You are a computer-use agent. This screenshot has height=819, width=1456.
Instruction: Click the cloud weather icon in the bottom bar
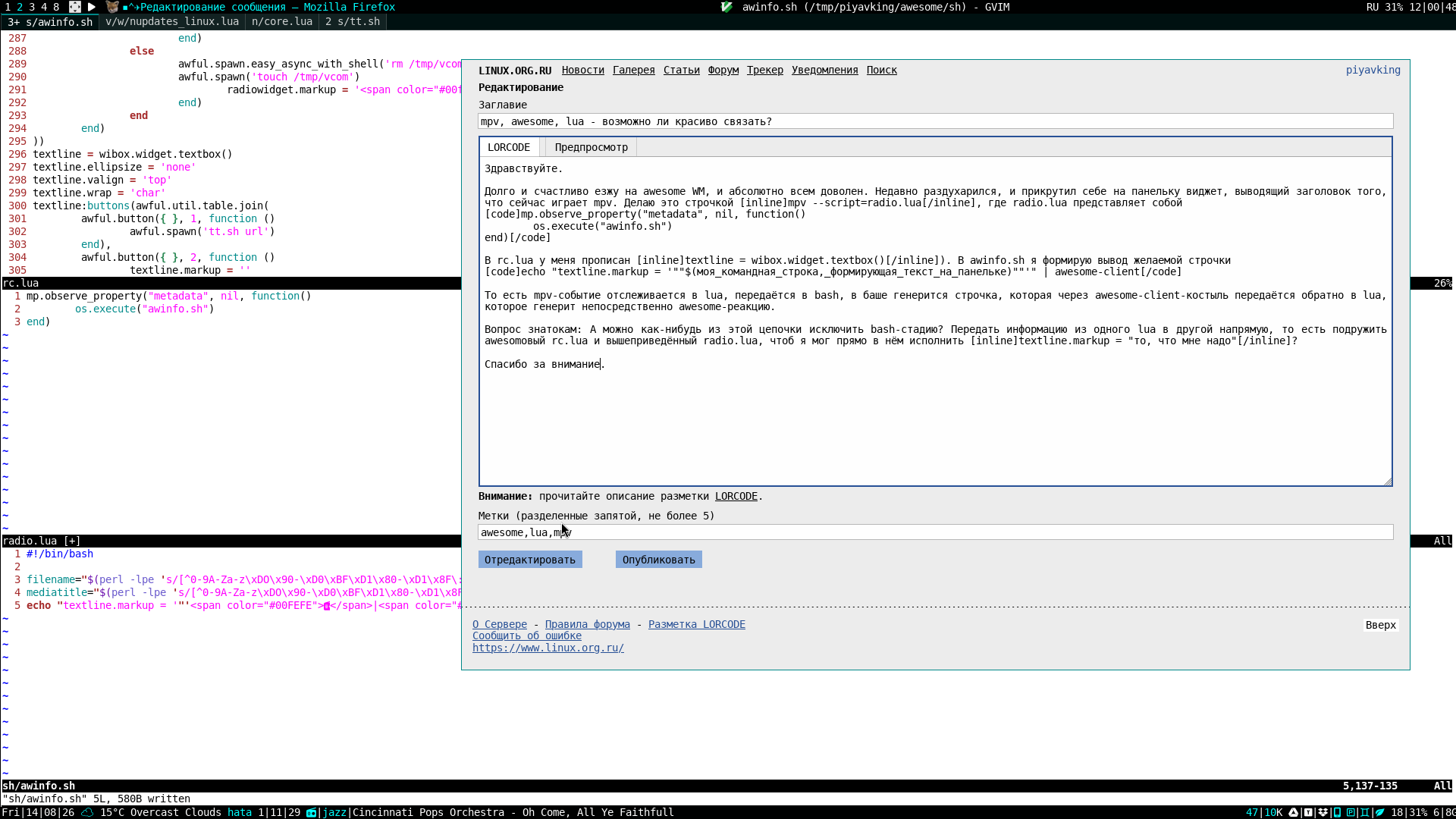87,812
